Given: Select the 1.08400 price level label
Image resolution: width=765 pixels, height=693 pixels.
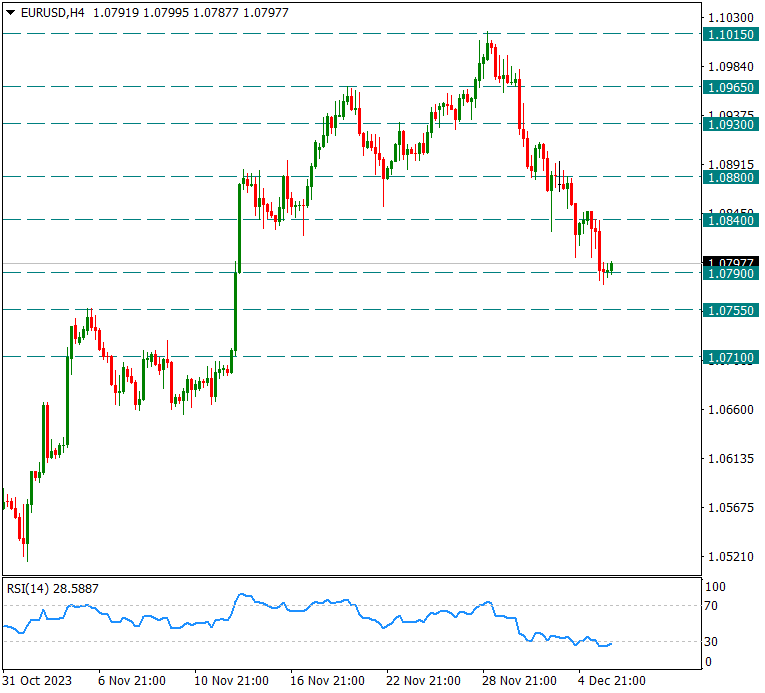Looking at the screenshot, I should pos(730,221).
